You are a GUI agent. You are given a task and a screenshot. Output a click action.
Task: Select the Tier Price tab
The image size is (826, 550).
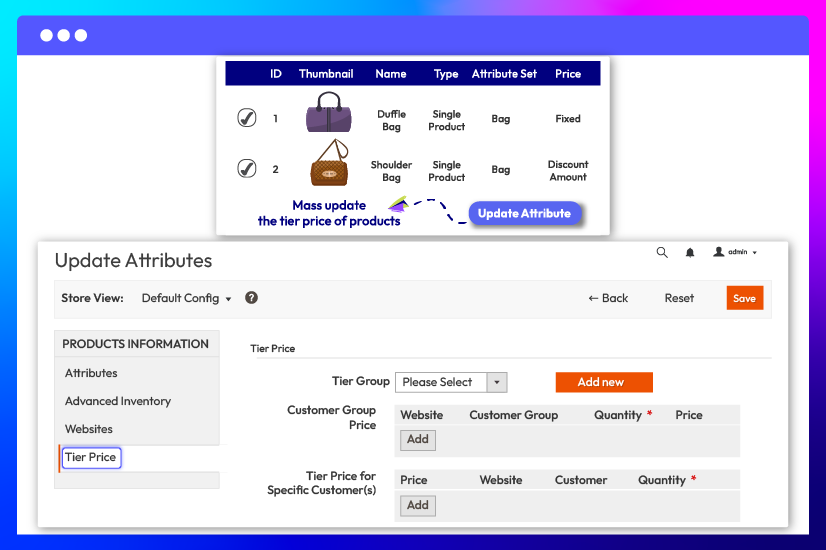[x=91, y=457]
